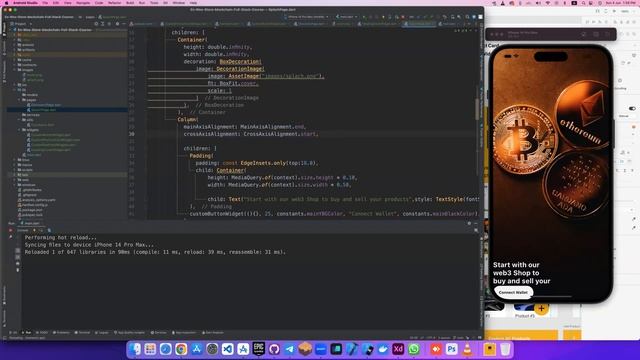Open Project panel gear options

118,24
